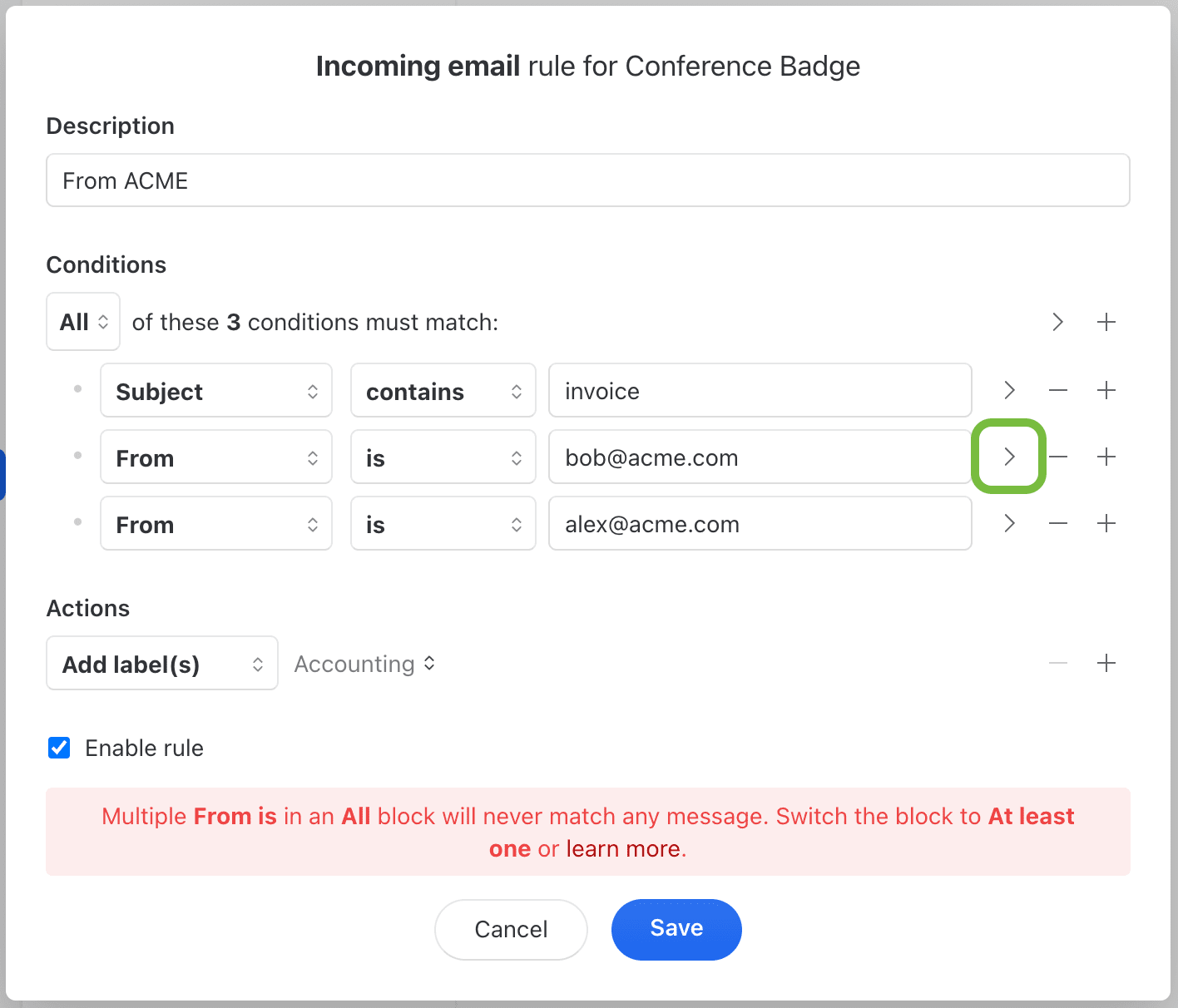Click chevron next to invoice condition
Image resolution: width=1178 pixels, height=1008 pixels.
[1009, 390]
